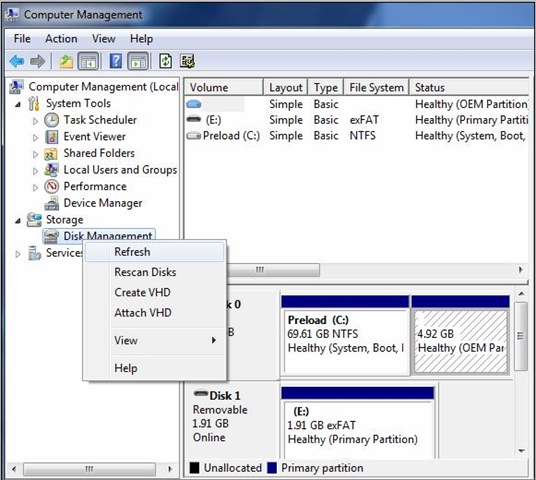Toggle Show/Hide Action Pane toolbar icon
536x480 pixels.
(138, 62)
